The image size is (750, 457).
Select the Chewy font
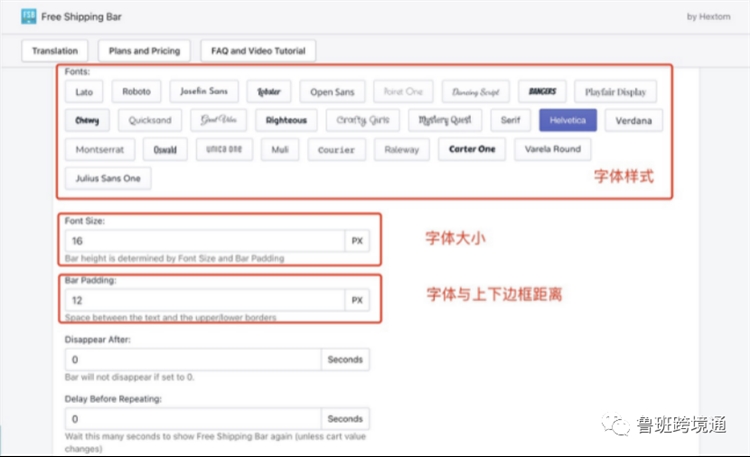point(87,120)
